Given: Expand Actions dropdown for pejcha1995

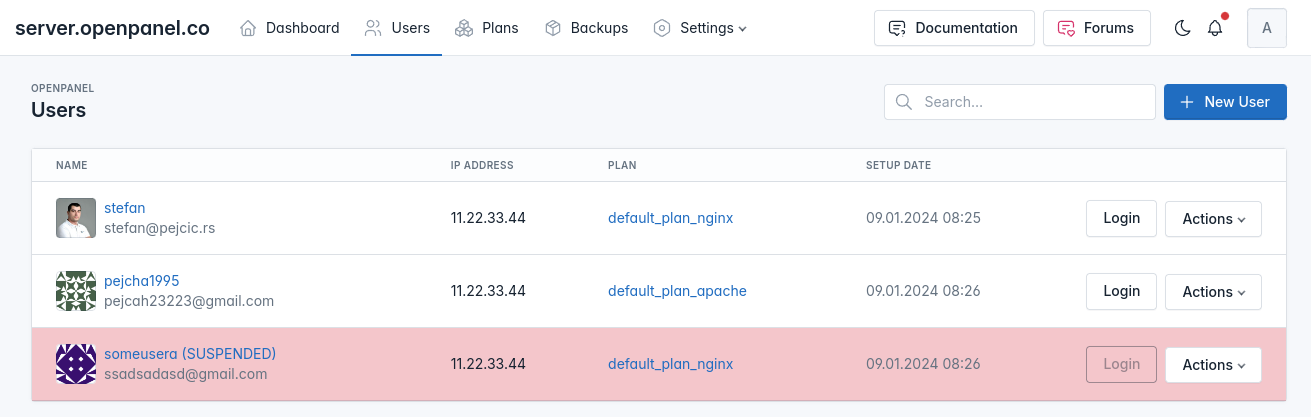Looking at the screenshot, I should click(x=1213, y=292).
